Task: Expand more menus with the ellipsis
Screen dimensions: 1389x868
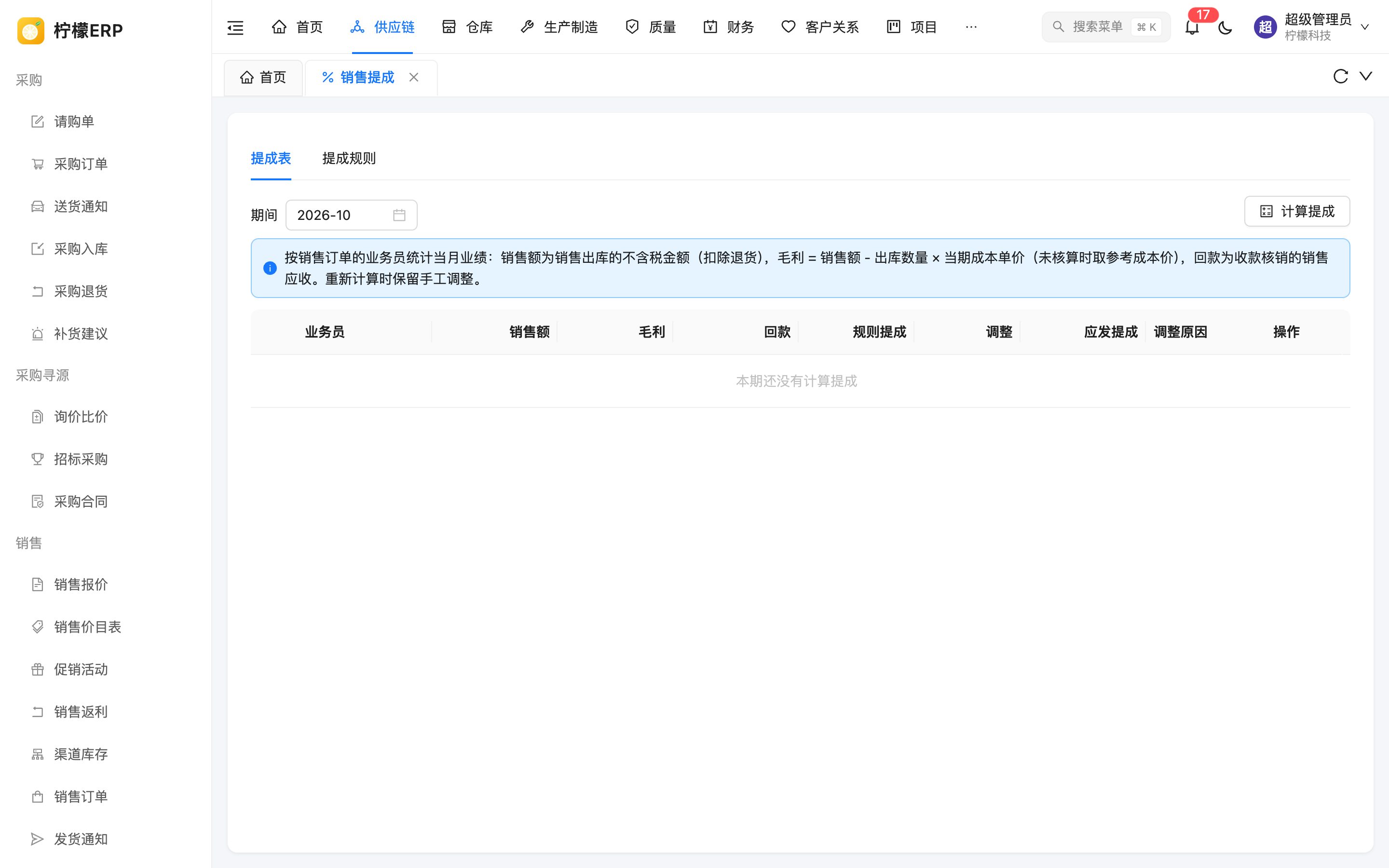Action: (971, 27)
